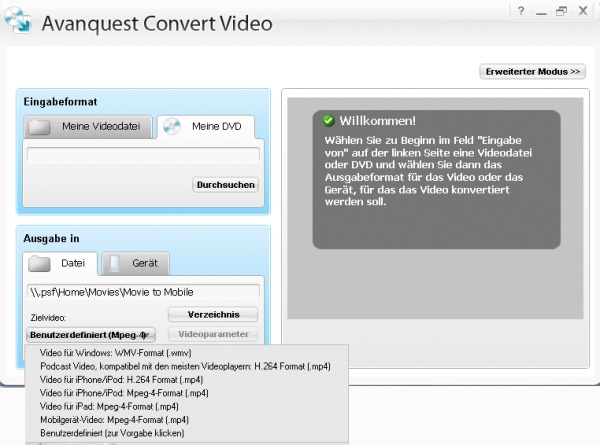Click the Videoparameter button
Viewport: 600px width, 445px height.
(x=213, y=334)
